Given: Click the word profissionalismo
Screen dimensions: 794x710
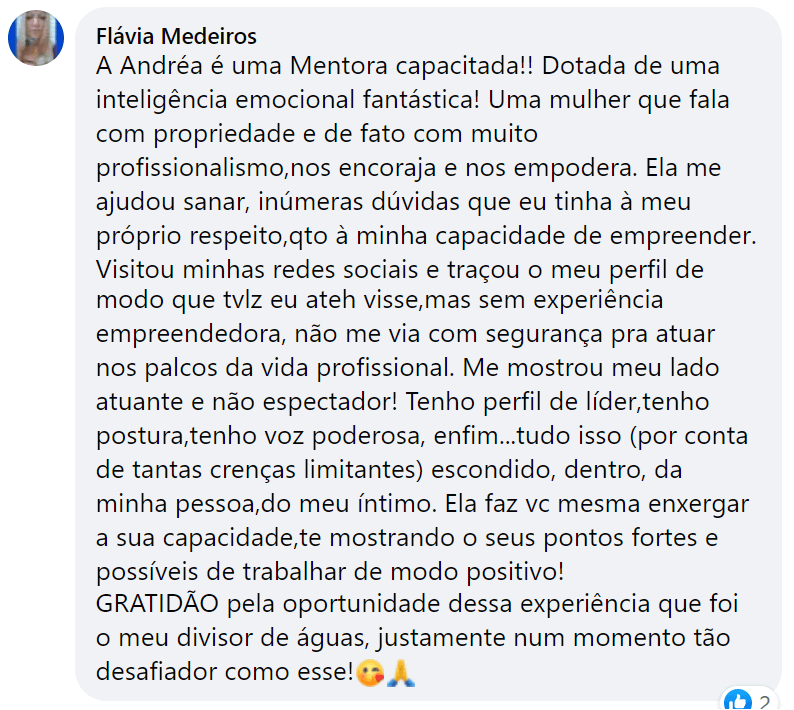Looking at the screenshot, I should click(x=192, y=168).
